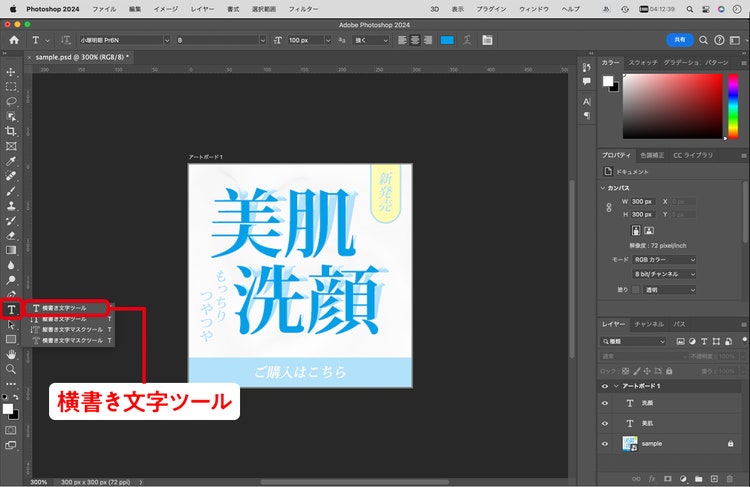Select the Brush tool
This screenshot has width=750, height=487.
click(x=11, y=191)
